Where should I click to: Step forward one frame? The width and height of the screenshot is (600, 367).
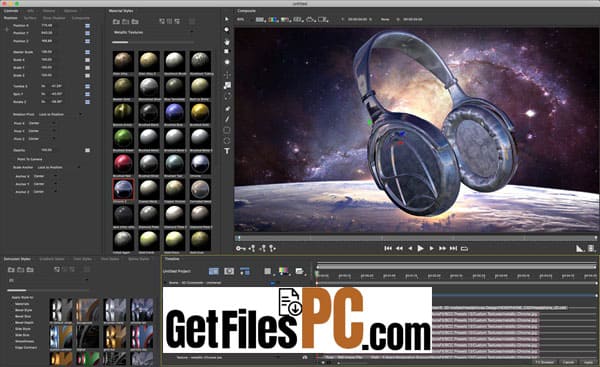[x=431, y=248]
